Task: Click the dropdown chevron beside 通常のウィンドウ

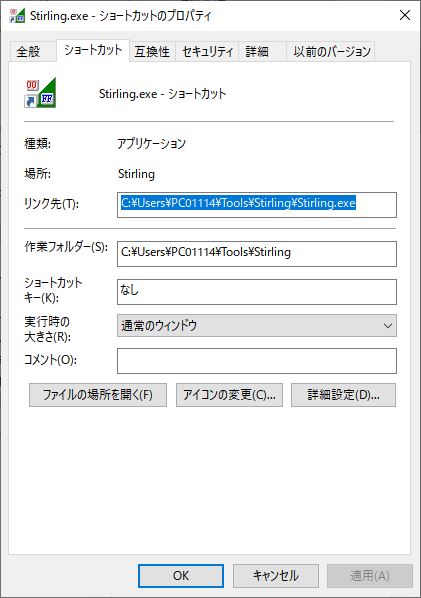Action: 387,326
